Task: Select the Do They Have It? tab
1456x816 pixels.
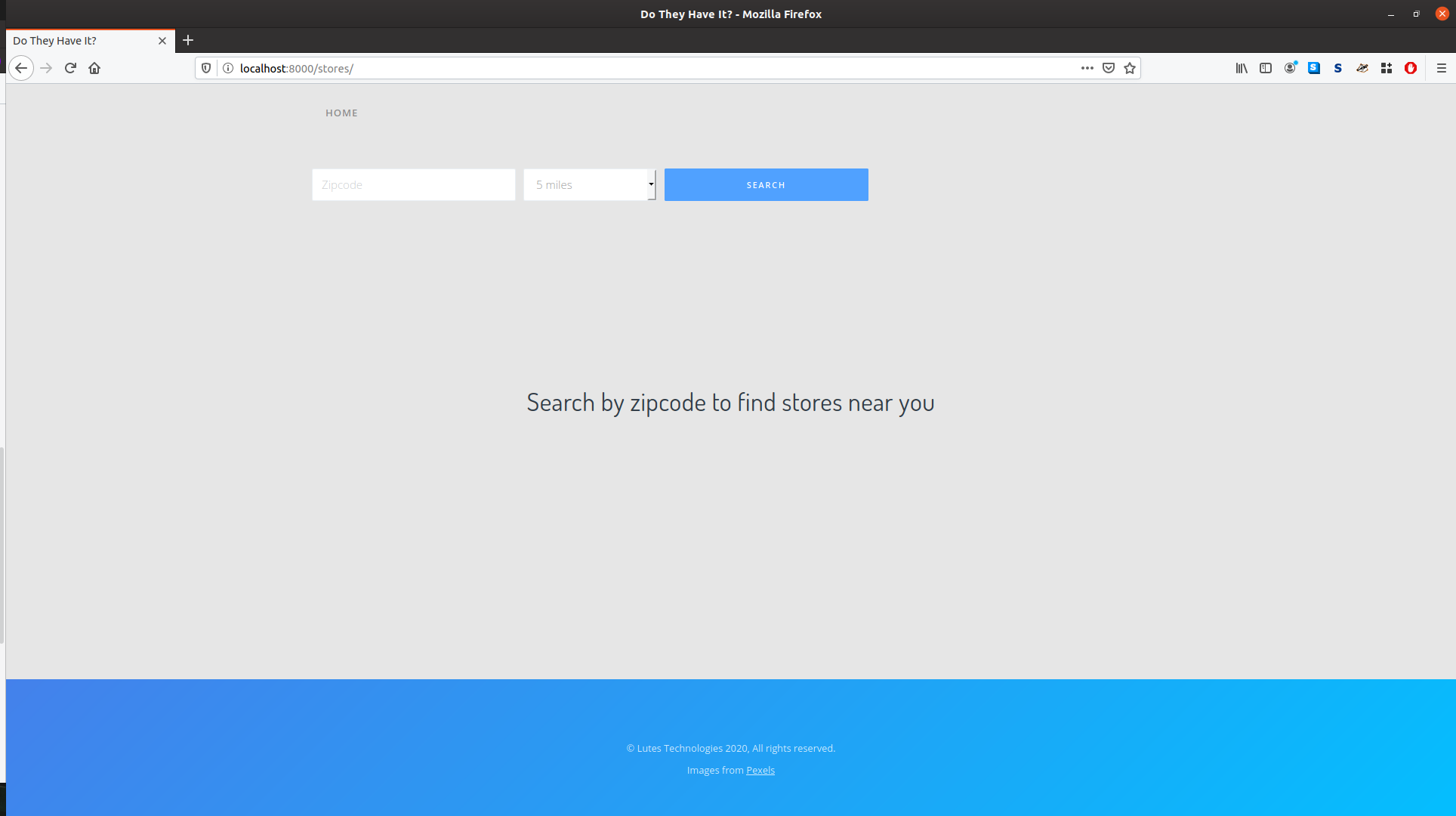Action: point(90,41)
